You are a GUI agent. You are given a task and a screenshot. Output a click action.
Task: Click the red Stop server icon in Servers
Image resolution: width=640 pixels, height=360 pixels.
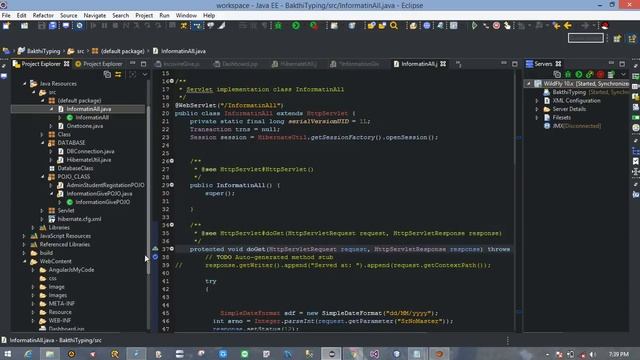[600, 74]
